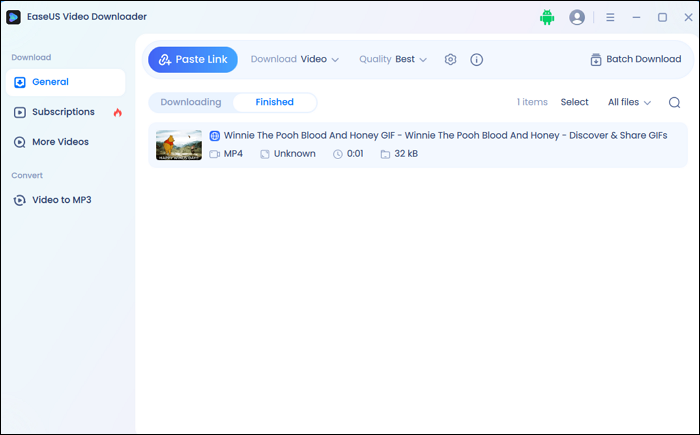This screenshot has height=435, width=700.
Task: Click the Select button in the list header
Action: [x=574, y=102]
